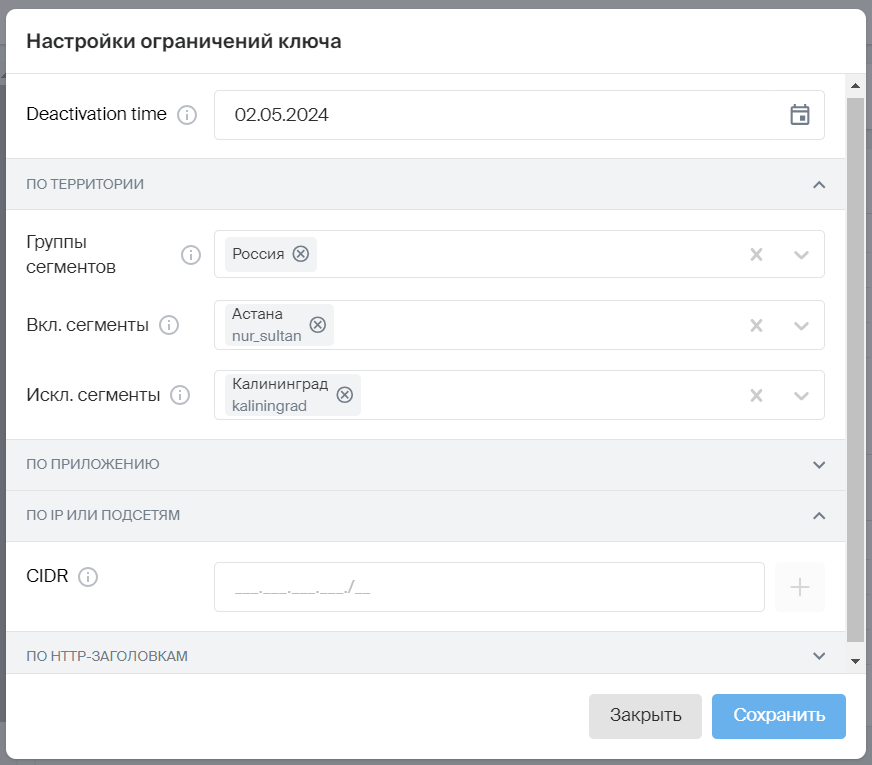Open Вкл. сегменты dropdown list
872x765 pixels.
801,325
